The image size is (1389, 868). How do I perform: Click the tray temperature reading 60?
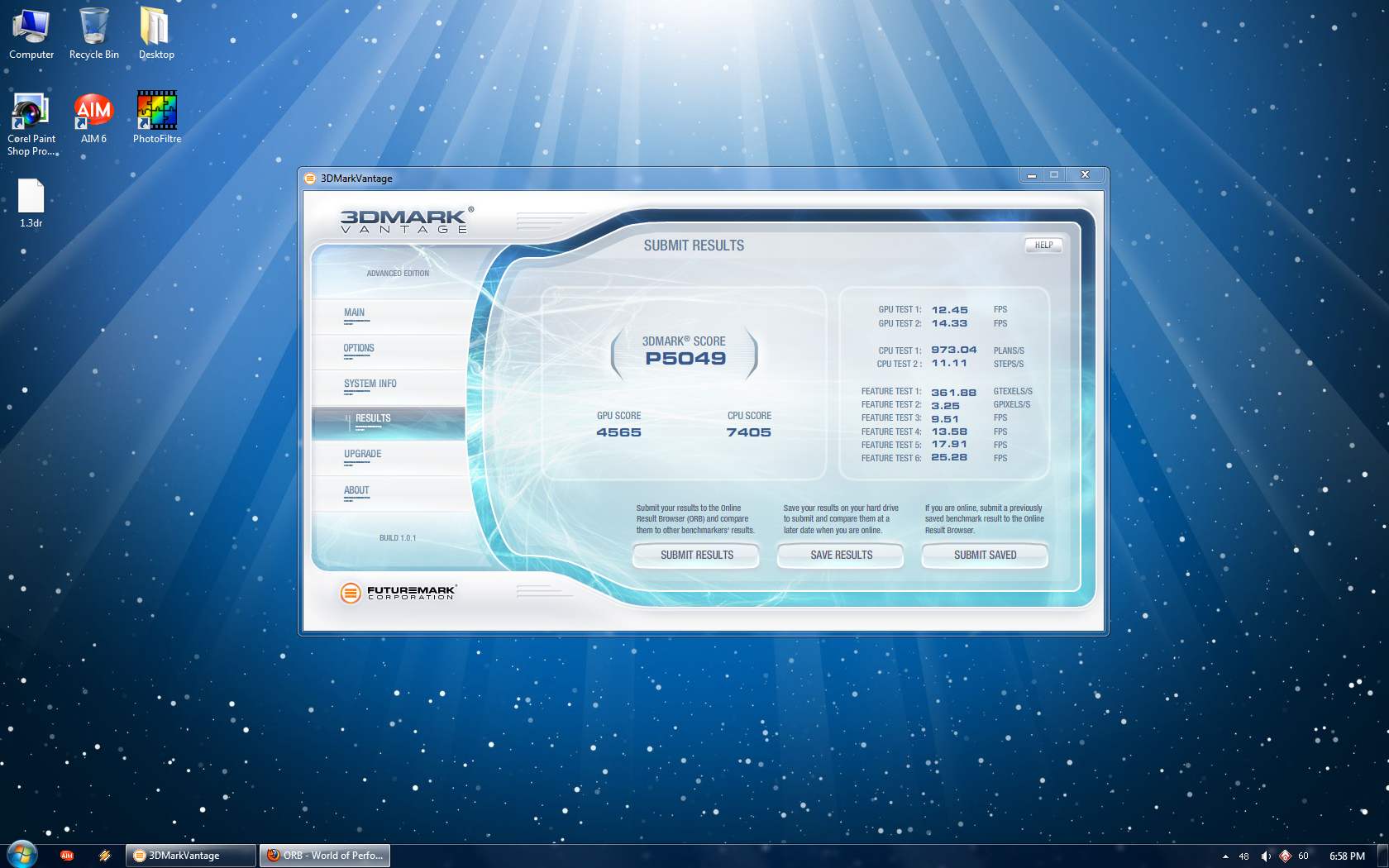(x=1303, y=856)
